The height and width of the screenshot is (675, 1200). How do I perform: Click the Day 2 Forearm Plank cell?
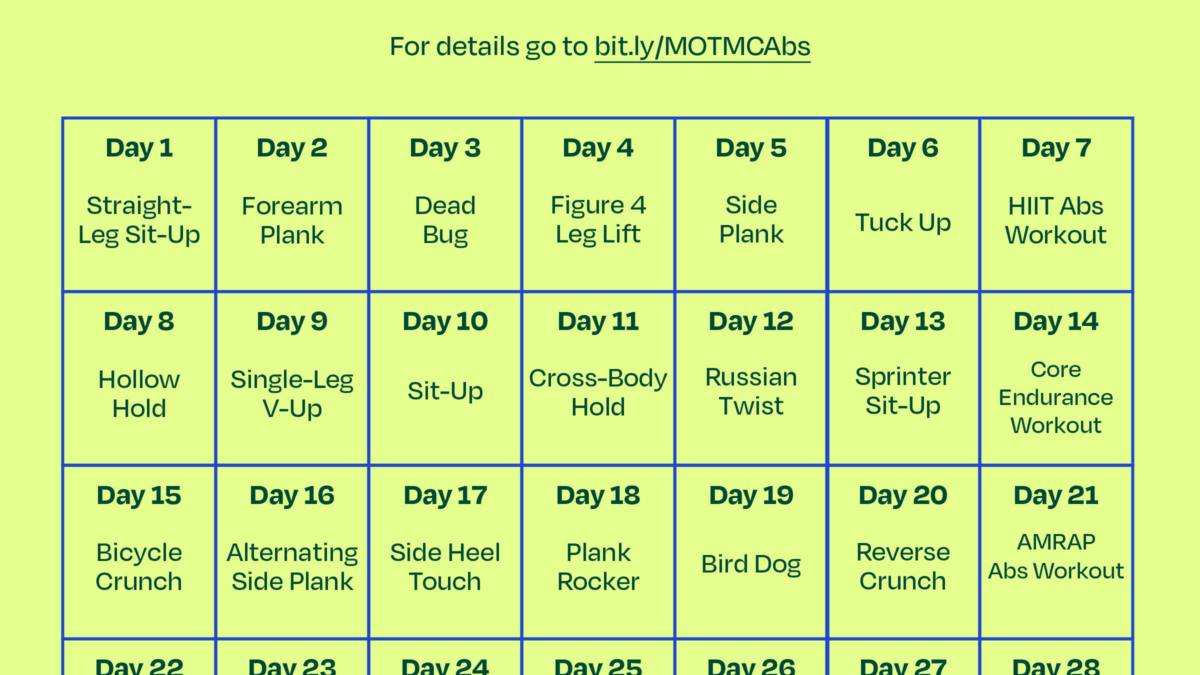[x=292, y=205]
